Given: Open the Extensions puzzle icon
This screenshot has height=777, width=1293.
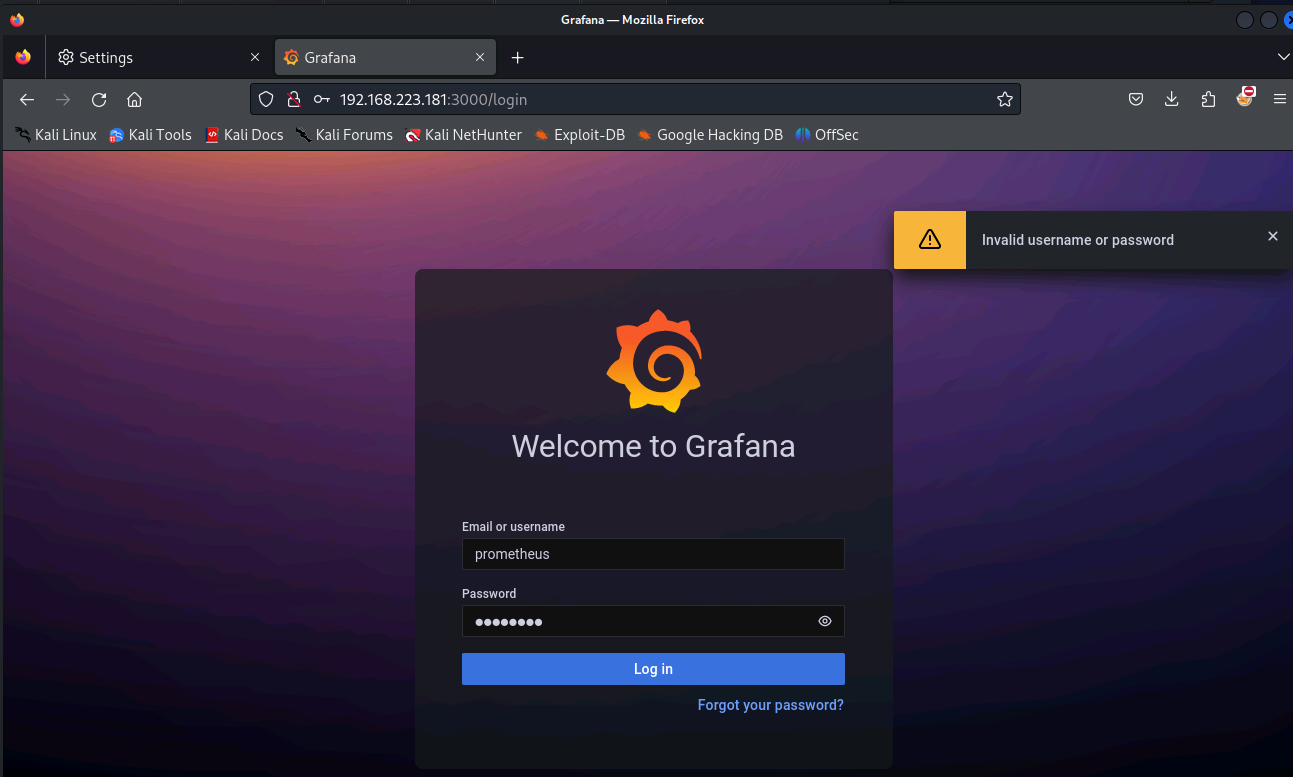Looking at the screenshot, I should pyautogui.click(x=1208, y=99).
